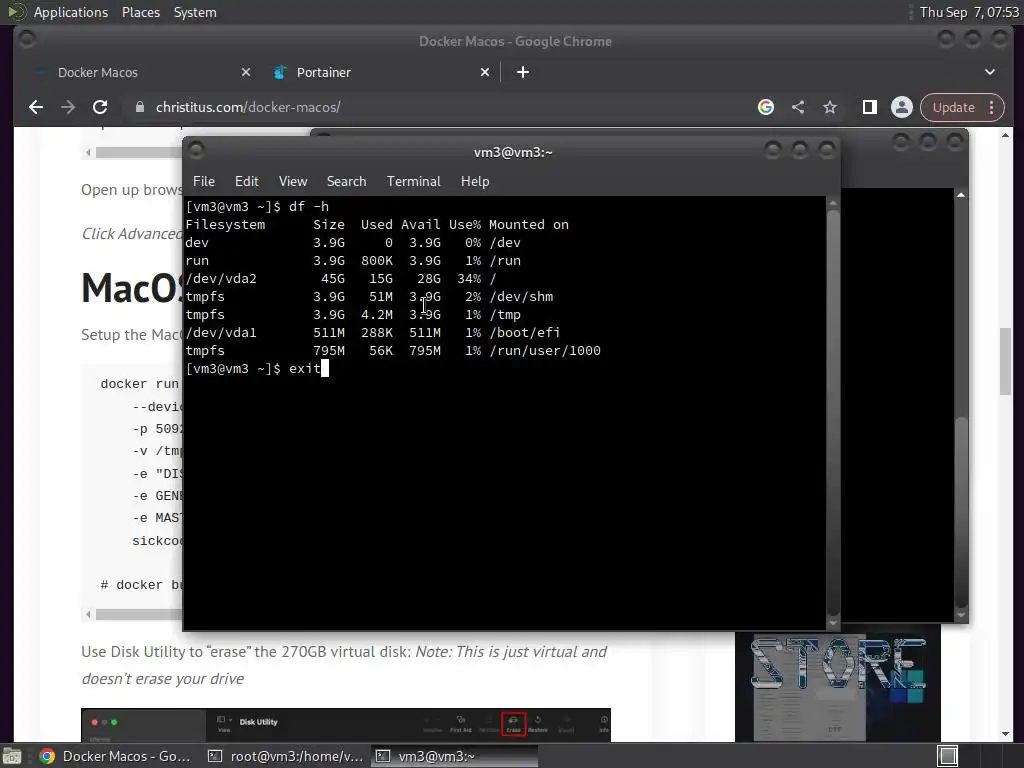The image size is (1024, 768).
Task: Open Chrome's three-dot menu
Action: tap(992, 107)
